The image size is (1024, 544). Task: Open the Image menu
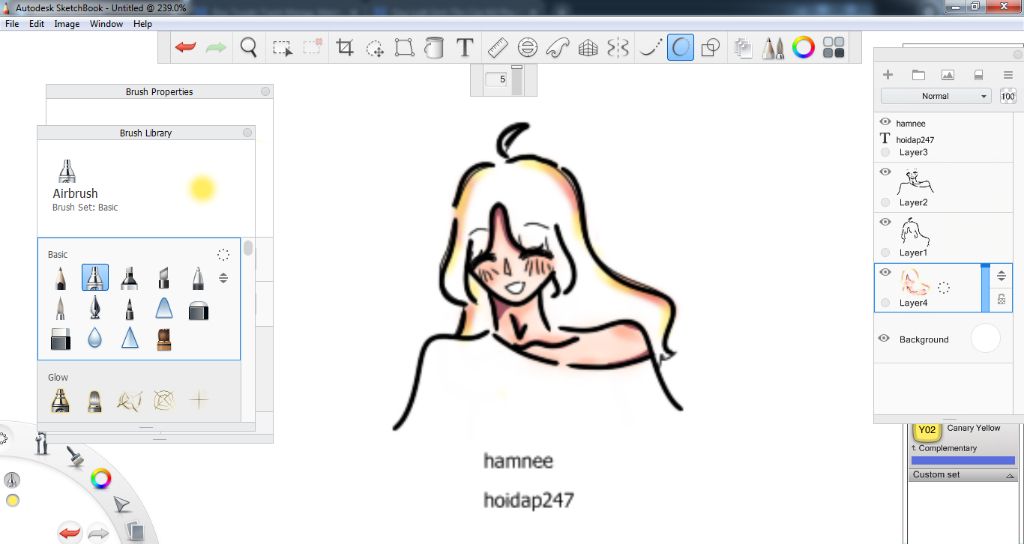pos(67,24)
